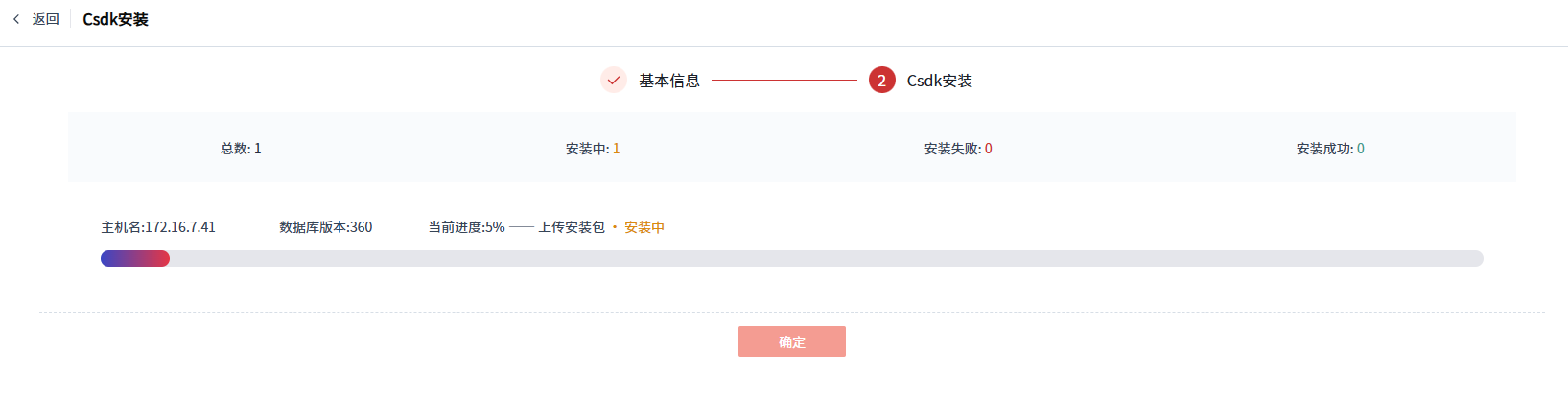This screenshot has height=398, width=1568.
Task: Click the 安装中 count in summary bar
Action: (x=593, y=149)
